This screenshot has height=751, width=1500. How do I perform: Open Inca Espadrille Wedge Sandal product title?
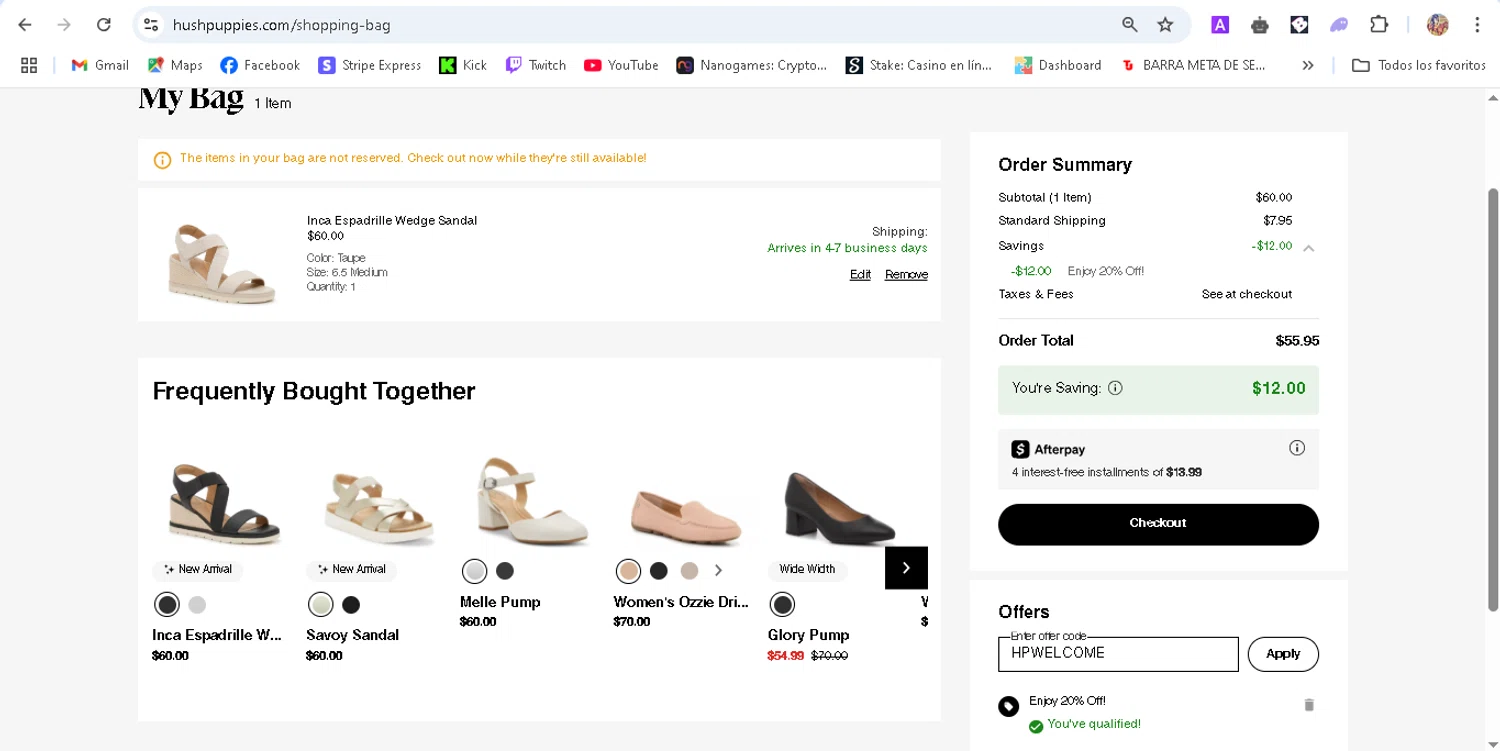pyautogui.click(x=392, y=220)
